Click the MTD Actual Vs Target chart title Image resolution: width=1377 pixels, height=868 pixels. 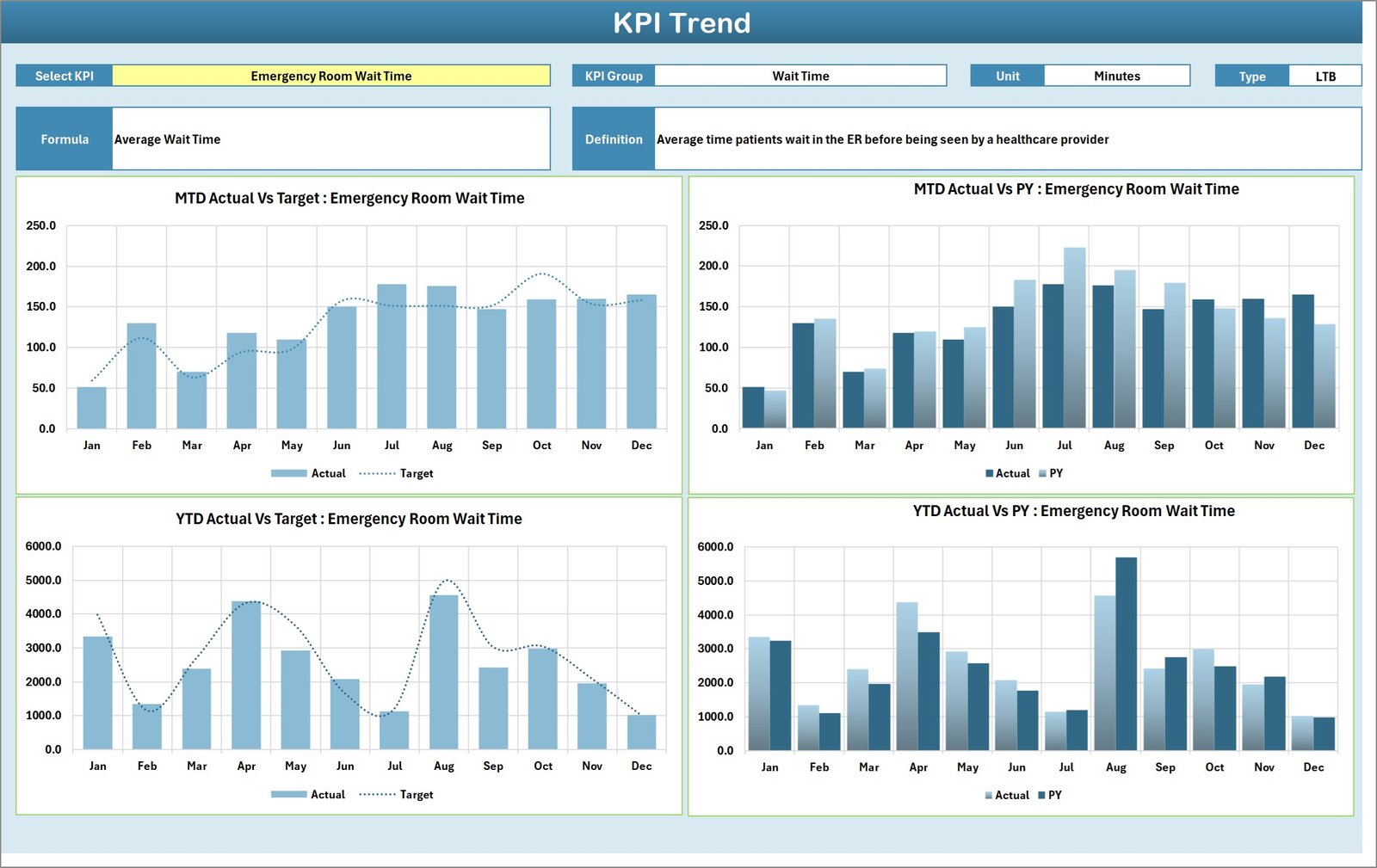click(x=348, y=198)
